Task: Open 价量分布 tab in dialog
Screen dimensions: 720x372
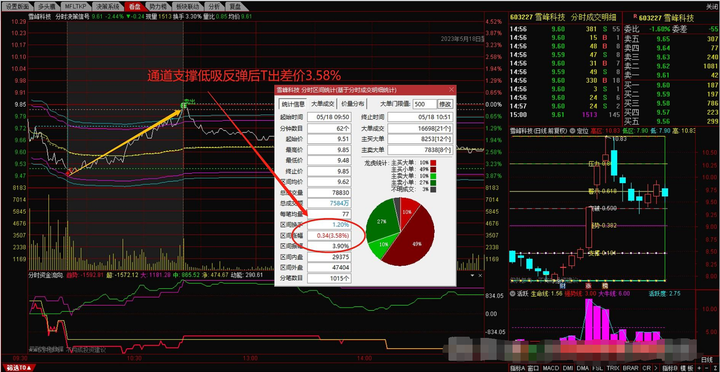Action: [x=353, y=104]
